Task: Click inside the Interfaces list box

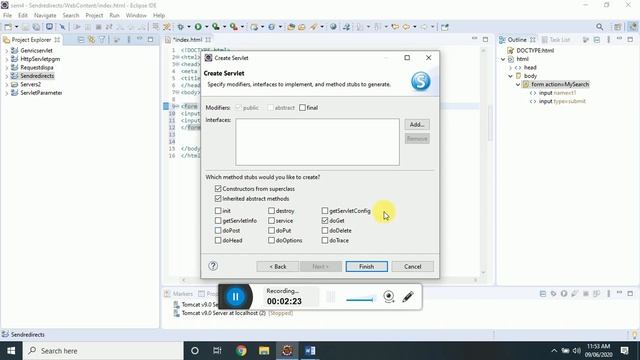Action: [317, 142]
